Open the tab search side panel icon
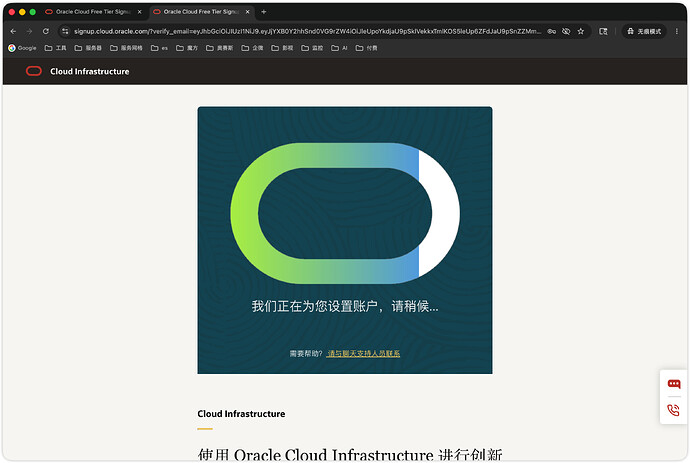 click(x=603, y=31)
